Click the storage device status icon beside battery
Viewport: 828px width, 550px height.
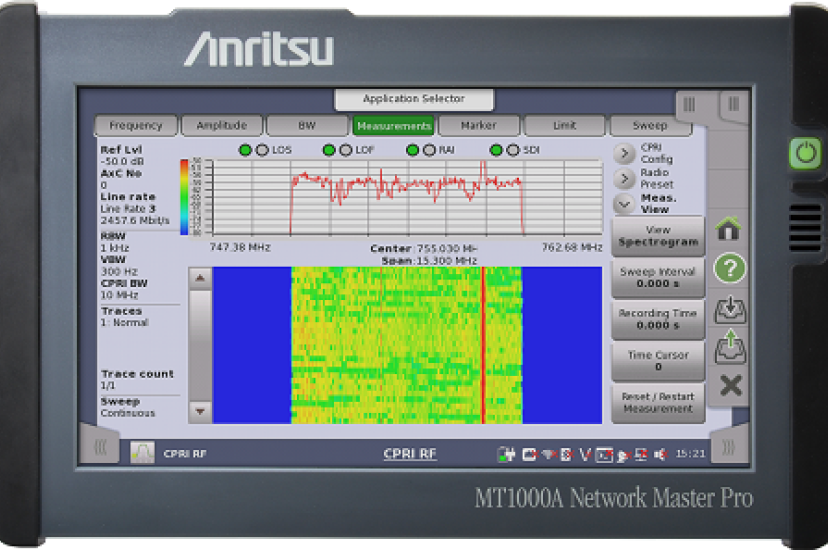coord(529,454)
